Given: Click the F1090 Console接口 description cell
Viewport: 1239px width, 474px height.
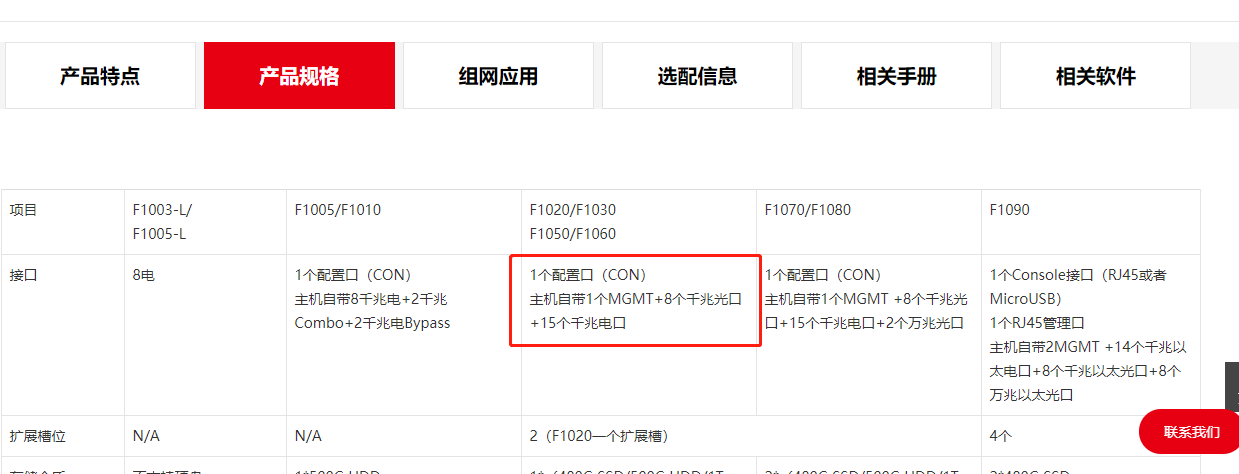Looking at the screenshot, I should pyautogui.click(x=1091, y=335).
